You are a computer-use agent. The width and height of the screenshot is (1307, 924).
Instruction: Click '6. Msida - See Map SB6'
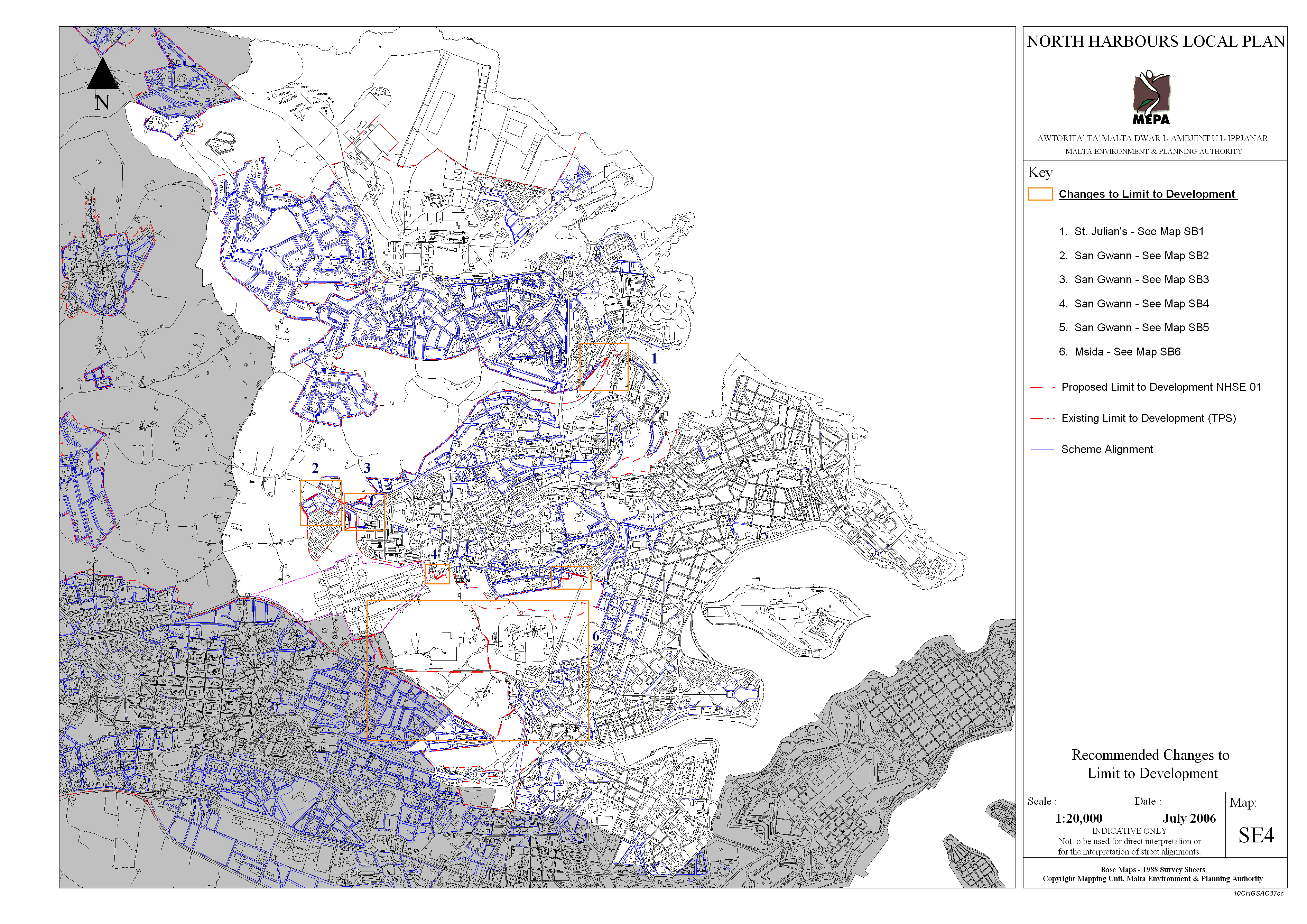(x=1119, y=352)
